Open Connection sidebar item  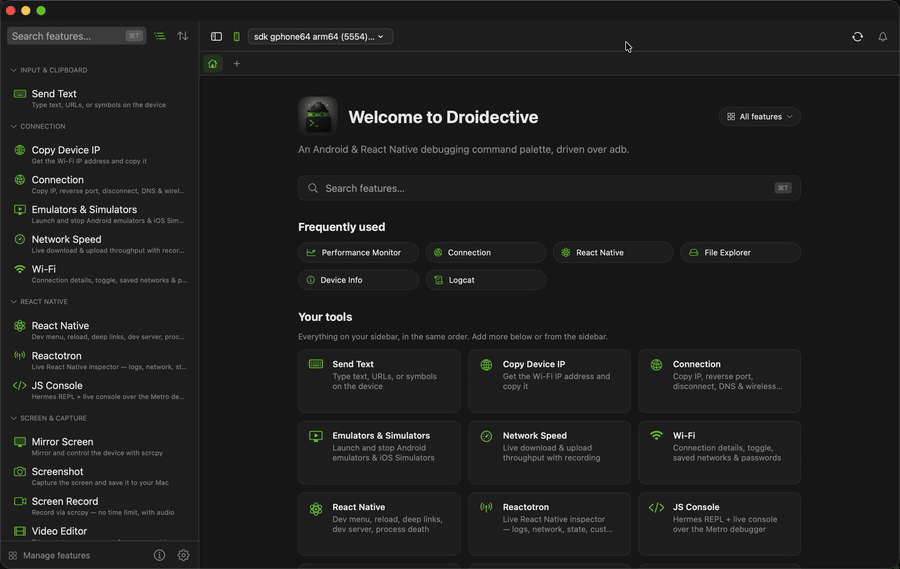(100, 184)
